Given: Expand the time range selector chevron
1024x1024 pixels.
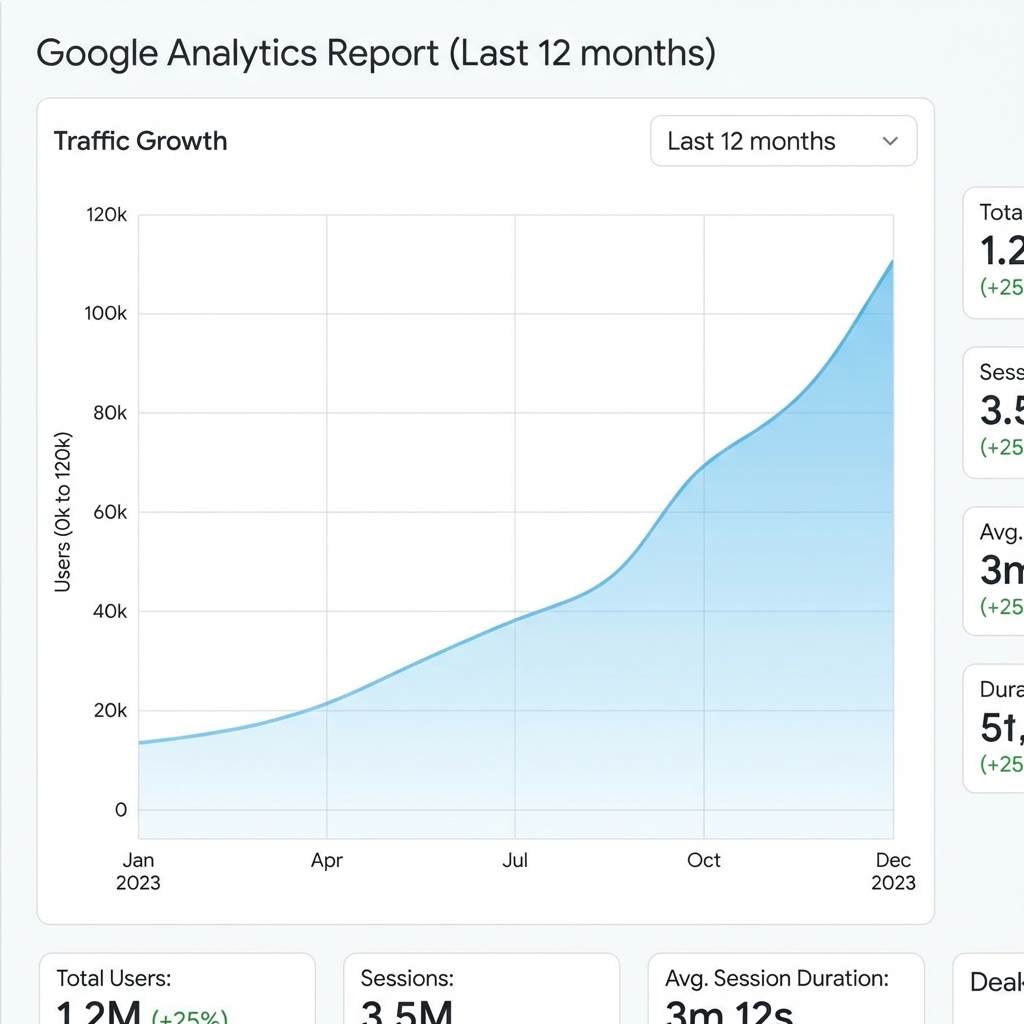Looking at the screenshot, I should [889, 141].
